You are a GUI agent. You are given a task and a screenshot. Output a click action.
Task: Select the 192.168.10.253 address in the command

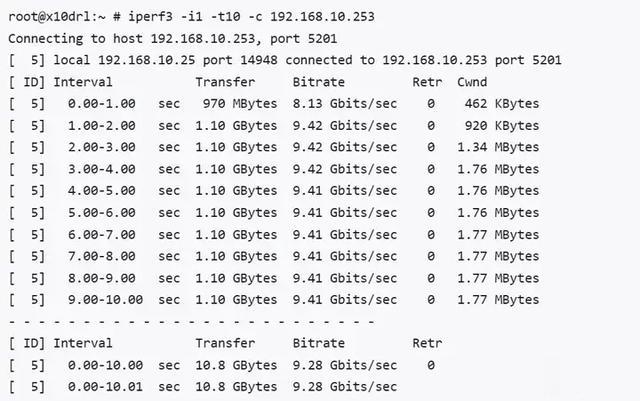[322, 17]
